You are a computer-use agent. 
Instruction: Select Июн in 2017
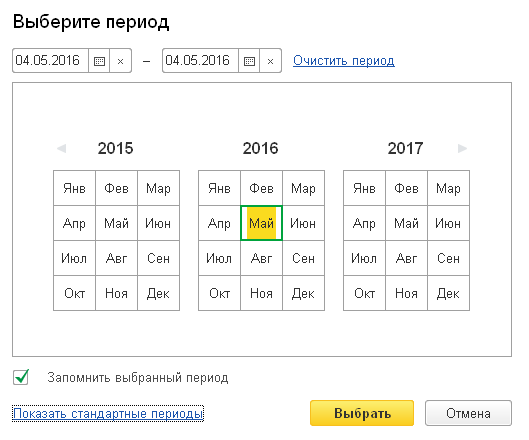pos(448,223)
